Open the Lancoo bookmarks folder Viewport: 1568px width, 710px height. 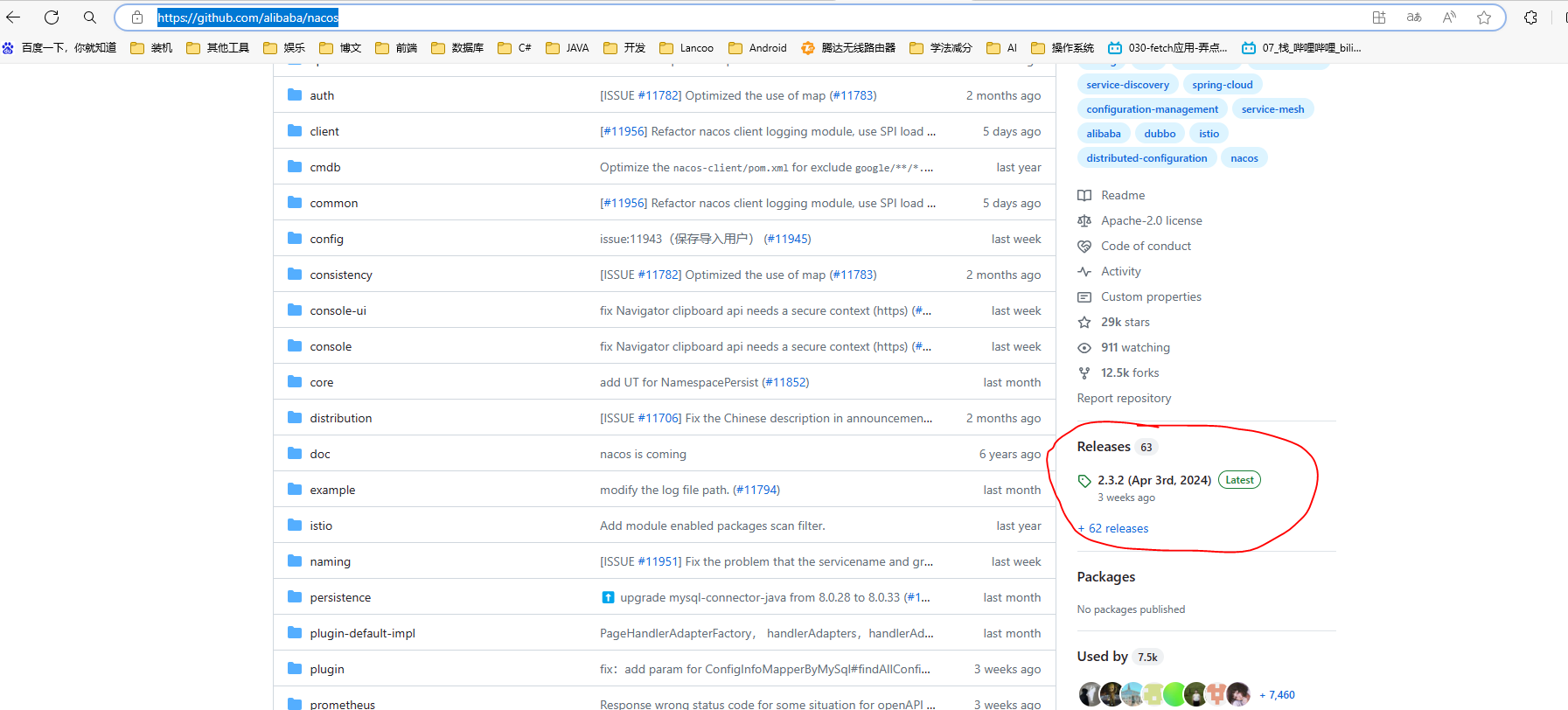click(x=686, y=48)
